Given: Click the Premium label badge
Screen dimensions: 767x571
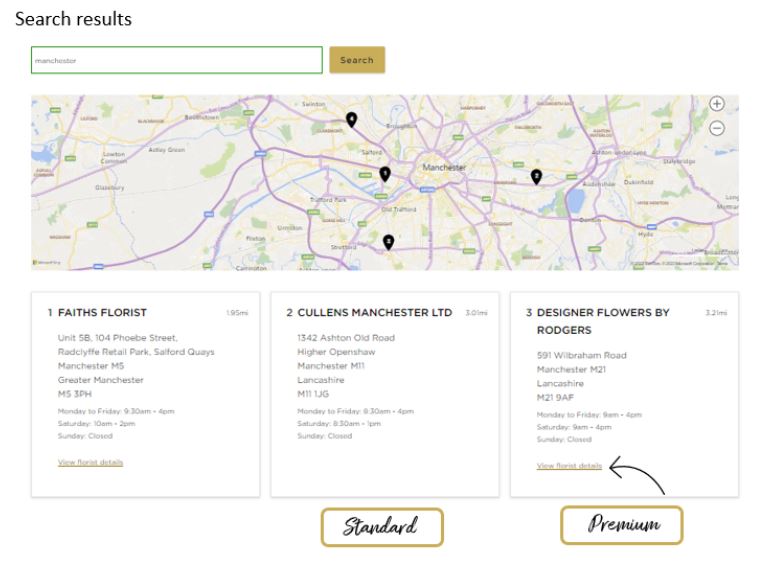Looking at the screenshot, I should coord(622,525).
